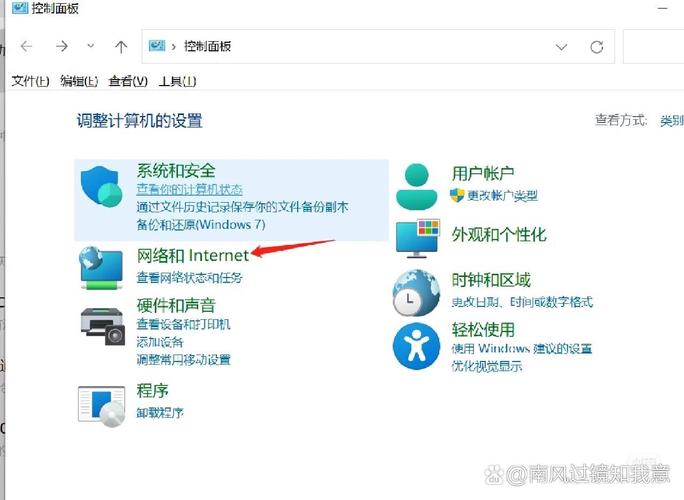The width and height of the screenshot is (684, 500).
Task: Click the 优化视觉显示 link
Action: 486,366
